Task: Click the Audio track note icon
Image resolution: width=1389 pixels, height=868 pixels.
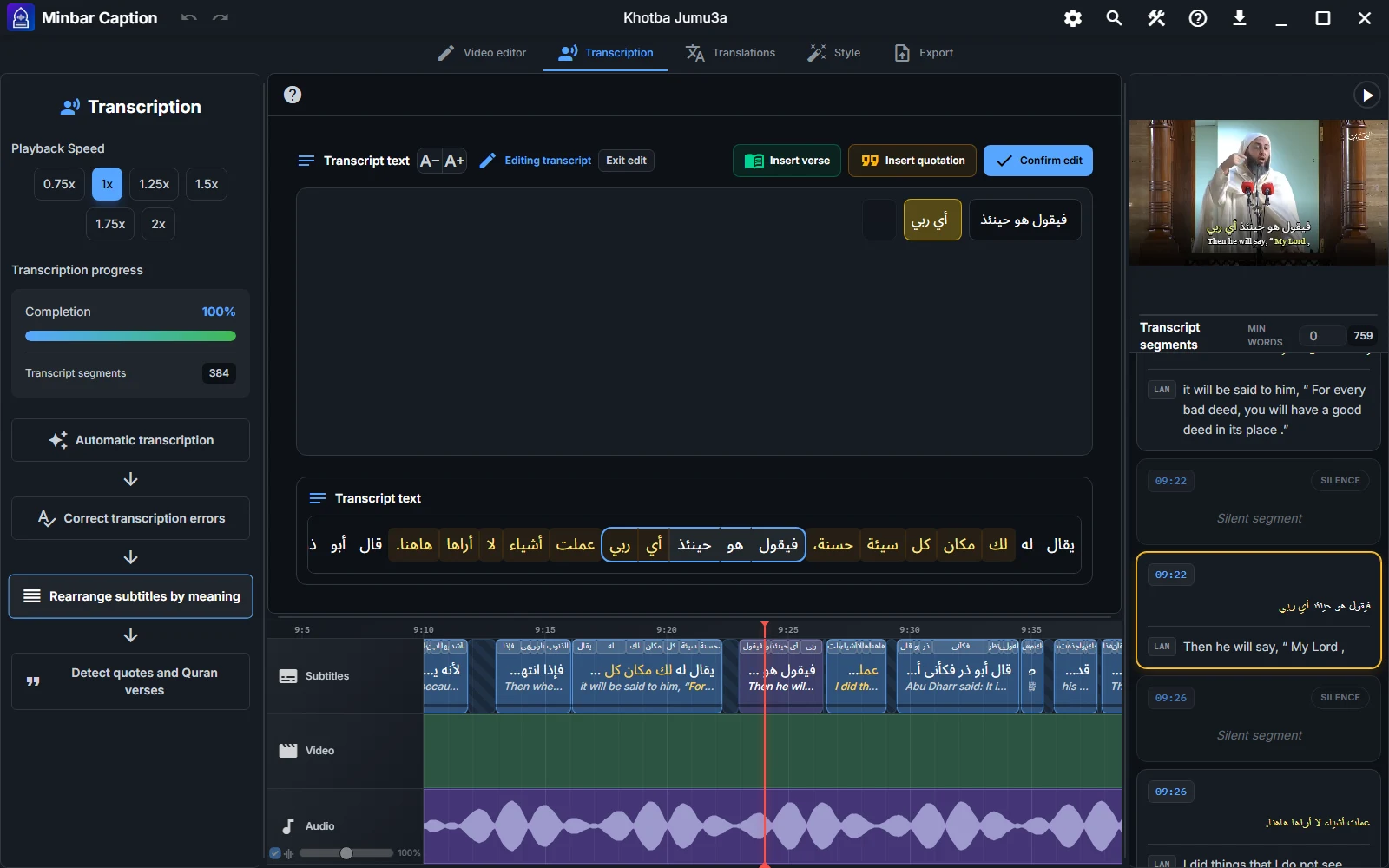Action: tap(288, 826)
